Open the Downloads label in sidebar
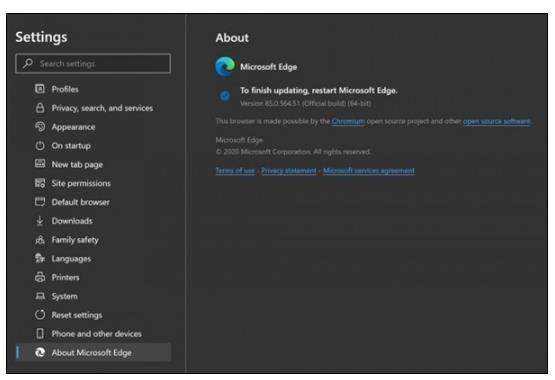The height and width of the screenshot is (380, 555). 72,221
